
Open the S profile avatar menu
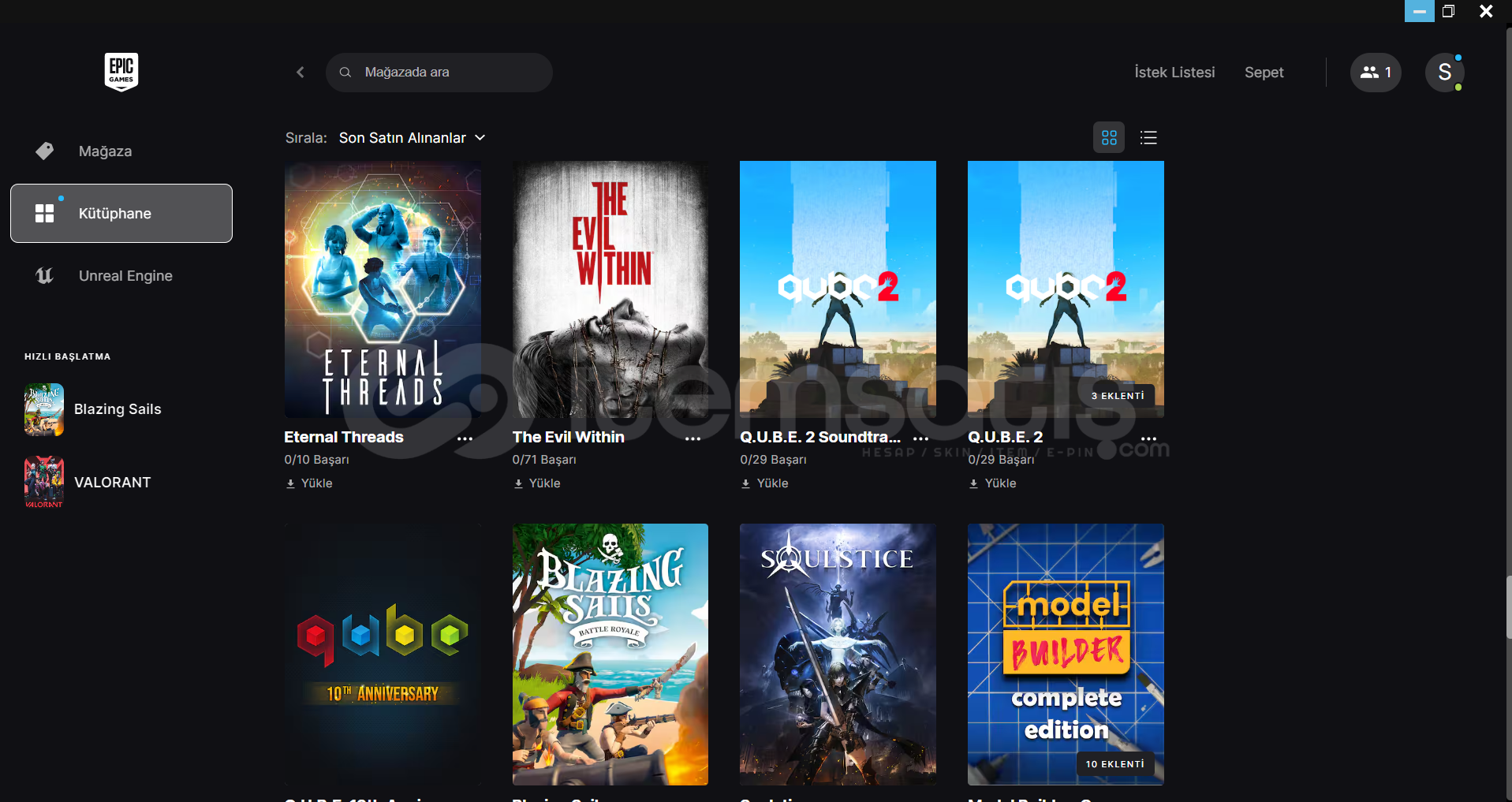pyautogui.click(x=1445, y=73)
